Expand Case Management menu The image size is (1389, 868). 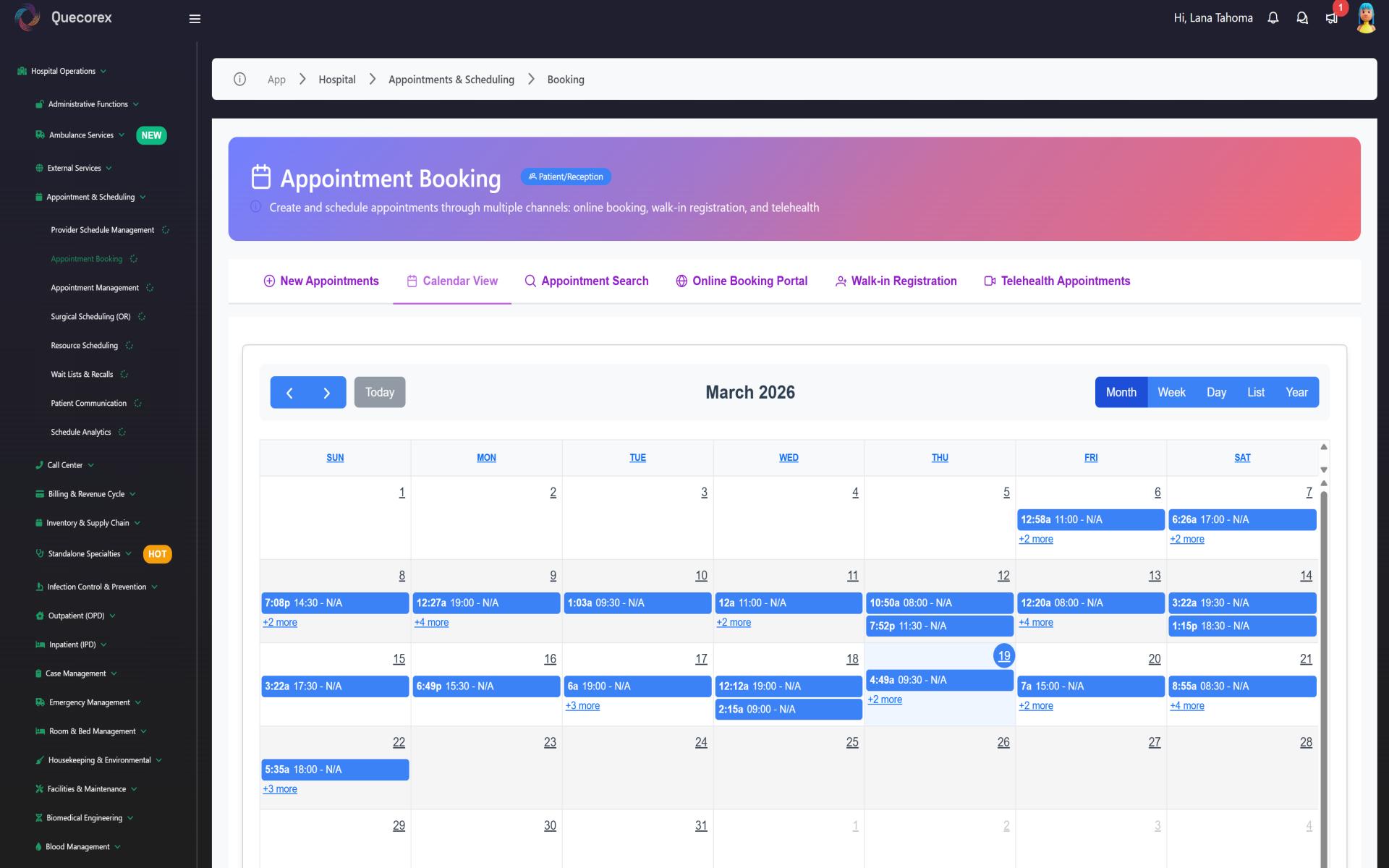tap(114, 673)
